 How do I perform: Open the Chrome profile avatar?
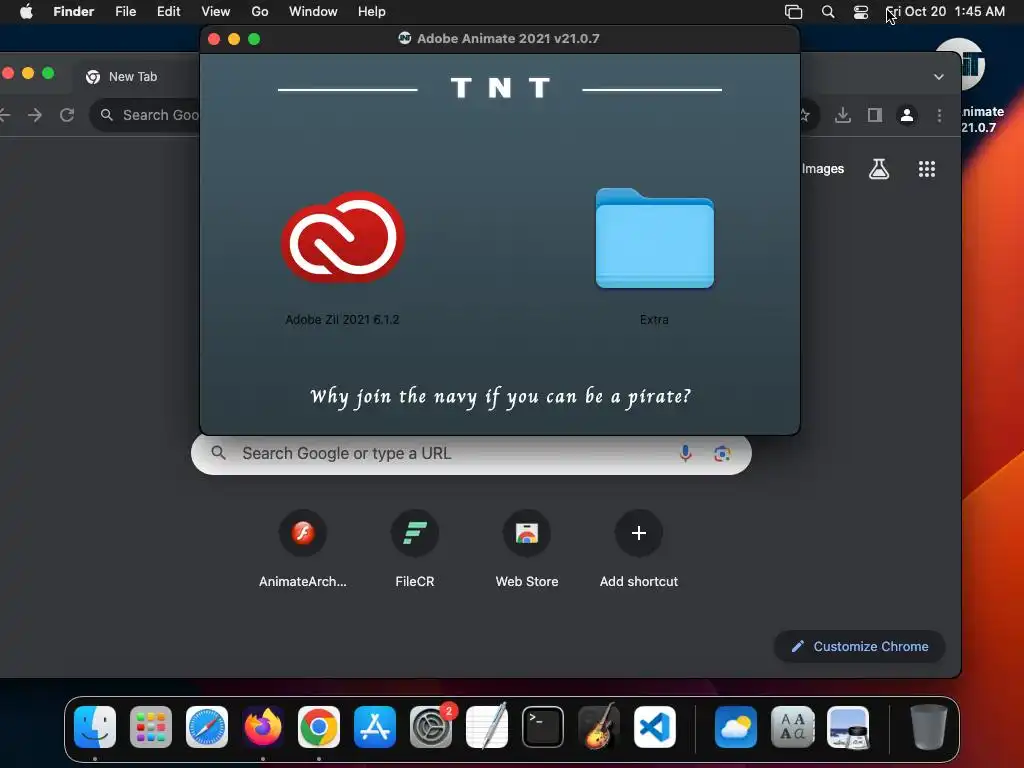(x=907, y=116)
